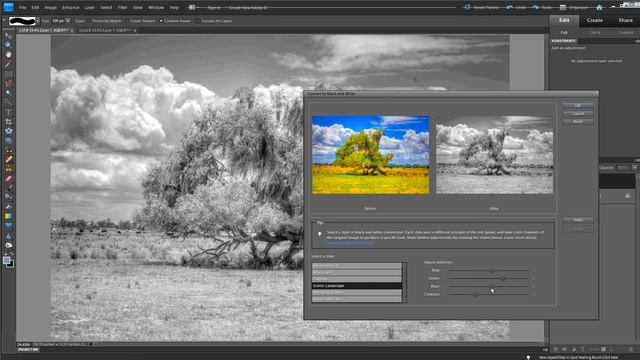Image resolution: width=640 pixels, height=360 pixels.
Task: Open the Layer menu
Action: [x=89, y=7]
